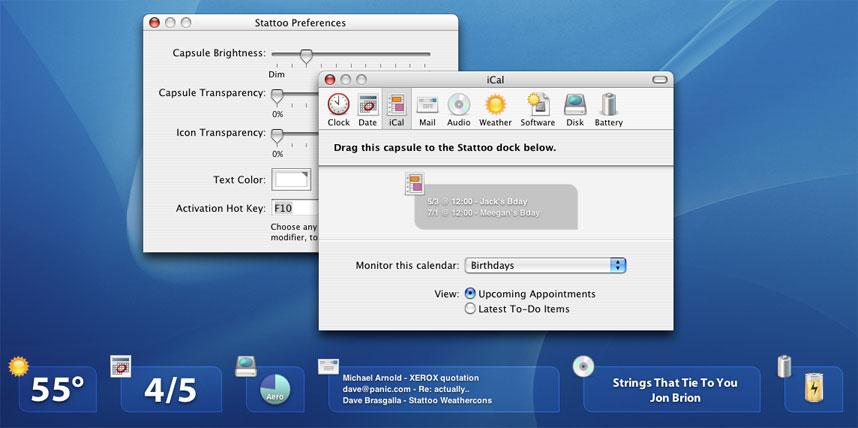
Task: Choose Latest To-Do Items view
Action: point(471,309)
